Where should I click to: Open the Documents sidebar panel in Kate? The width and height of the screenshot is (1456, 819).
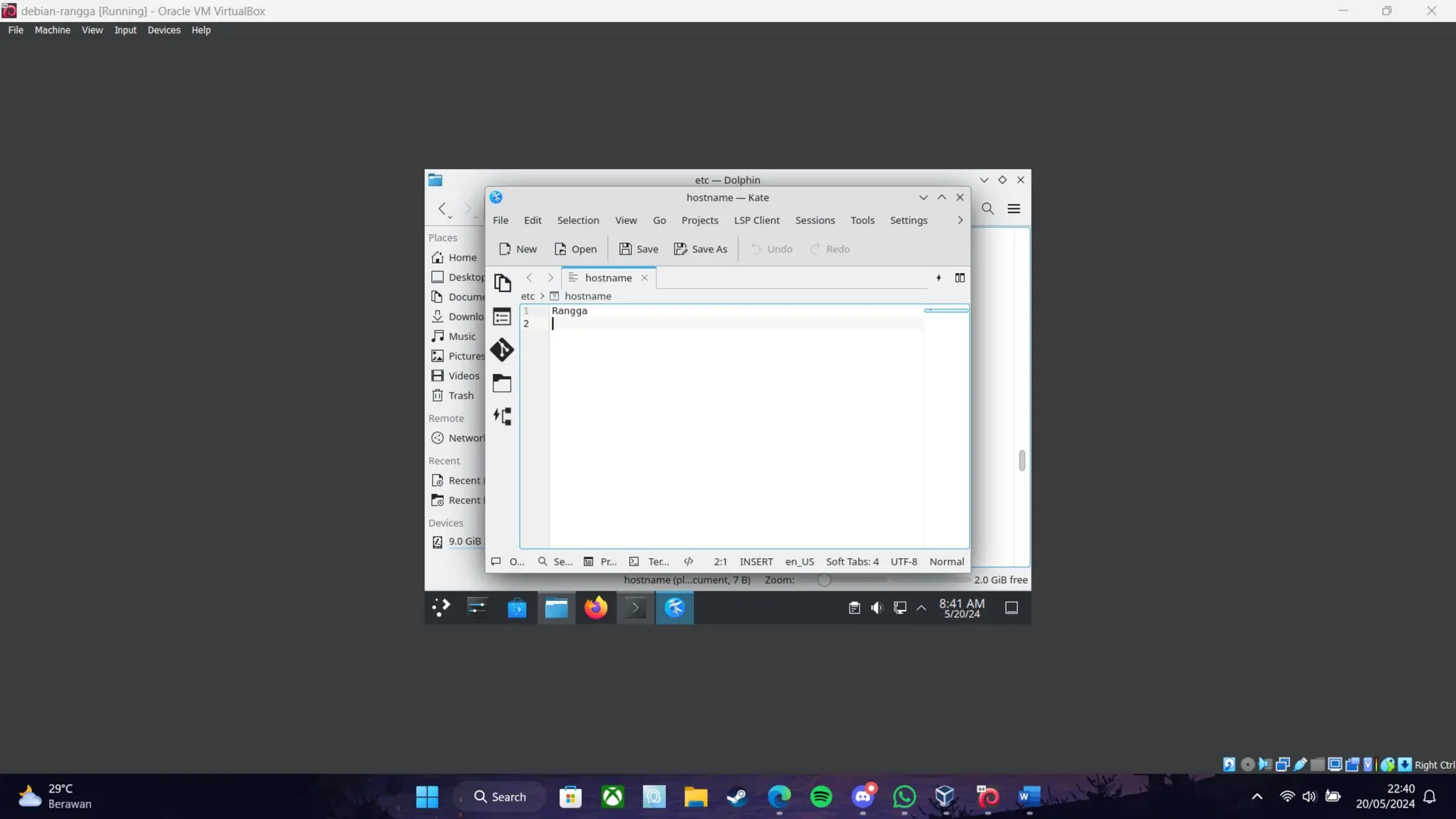pyautogui.click(x=502, y=283)
